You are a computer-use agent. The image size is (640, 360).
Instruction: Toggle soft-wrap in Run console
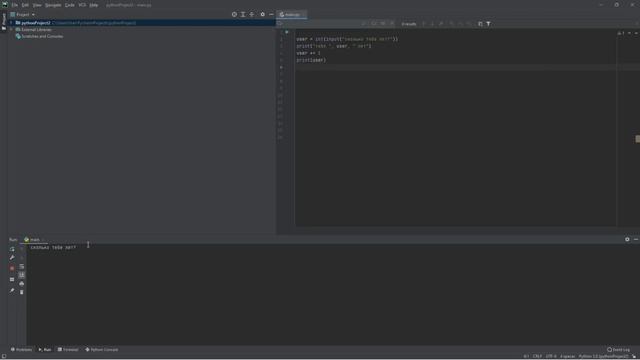[22, 267]
